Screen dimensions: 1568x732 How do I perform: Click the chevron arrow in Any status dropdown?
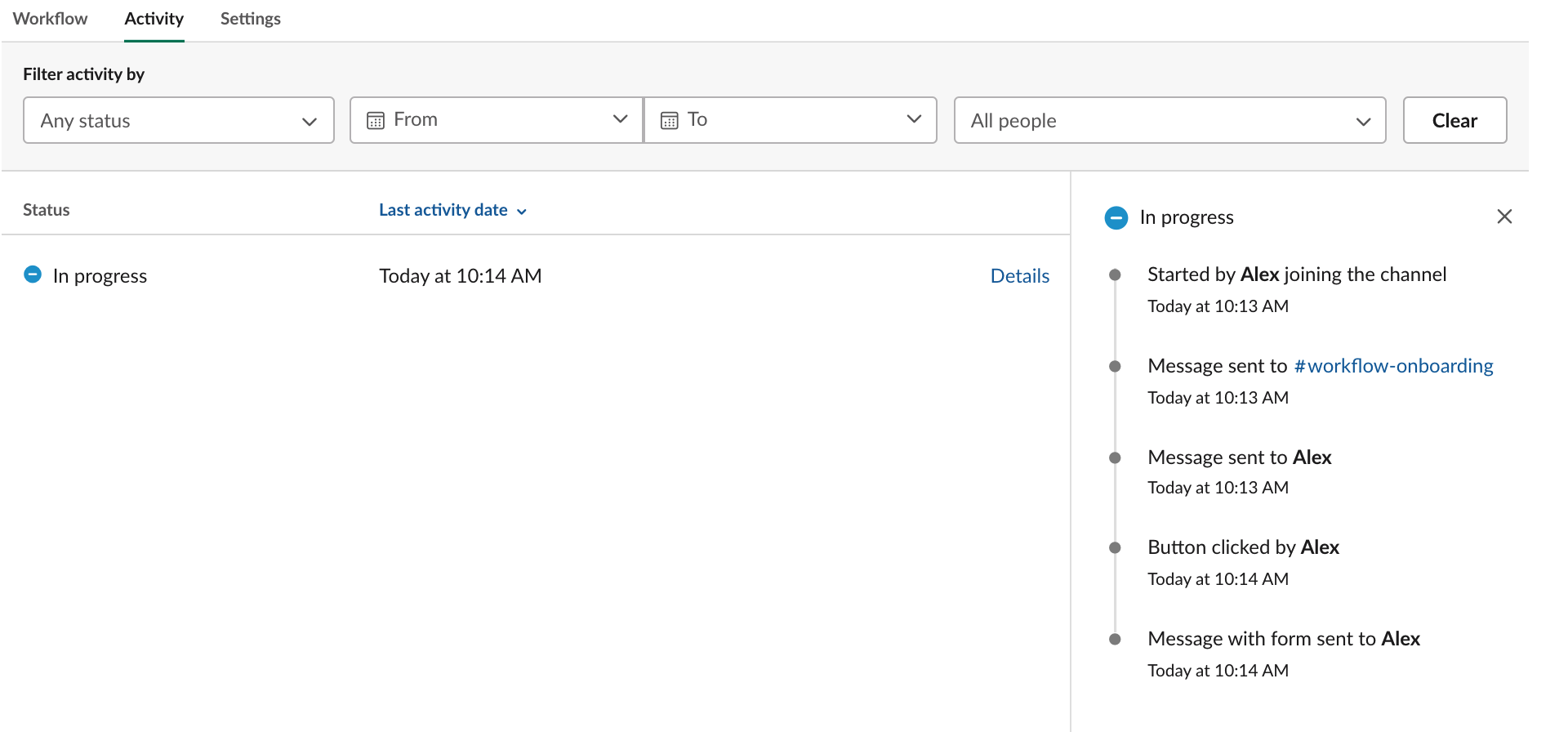309,122
